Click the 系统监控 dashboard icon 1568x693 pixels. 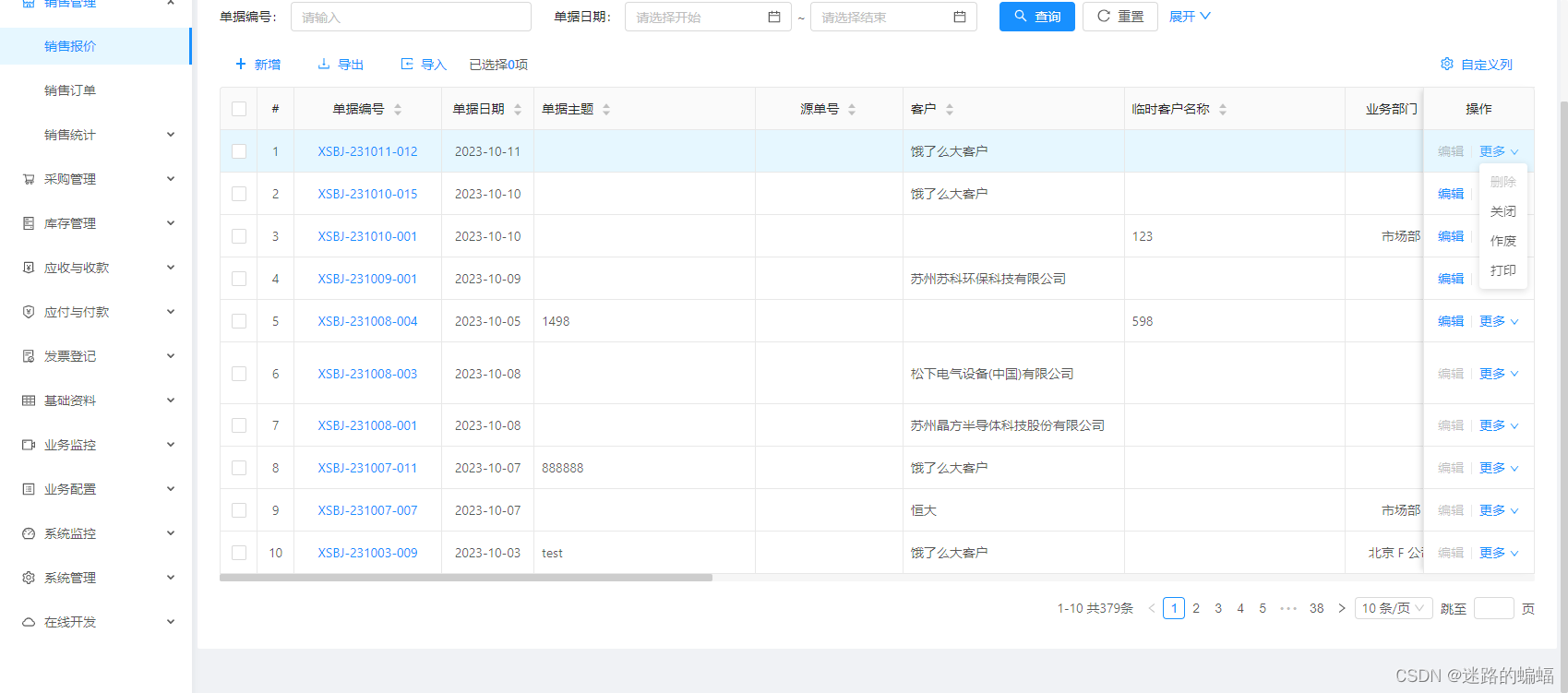pos(29,533)
